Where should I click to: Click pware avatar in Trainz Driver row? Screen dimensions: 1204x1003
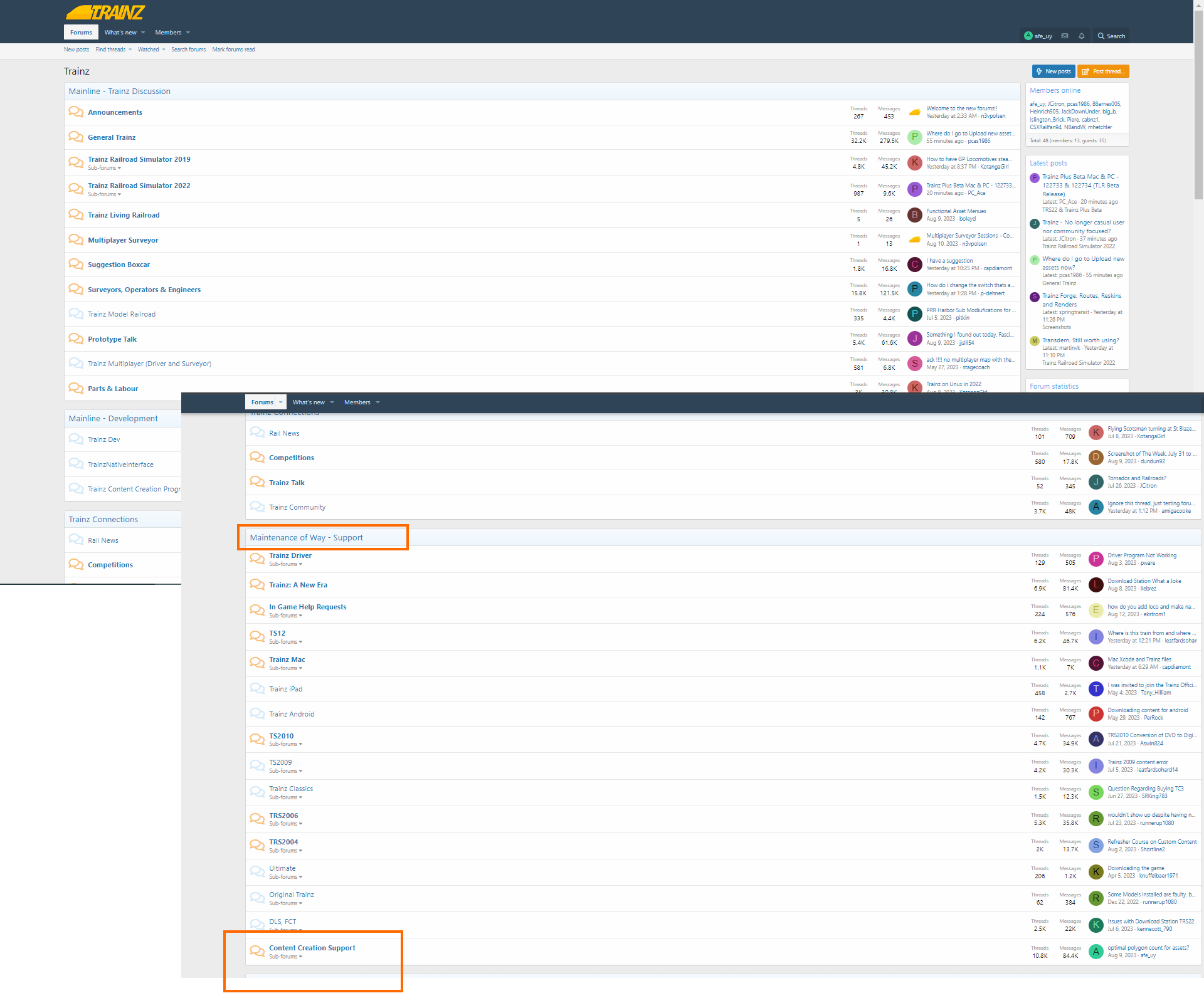point(1096,559)
